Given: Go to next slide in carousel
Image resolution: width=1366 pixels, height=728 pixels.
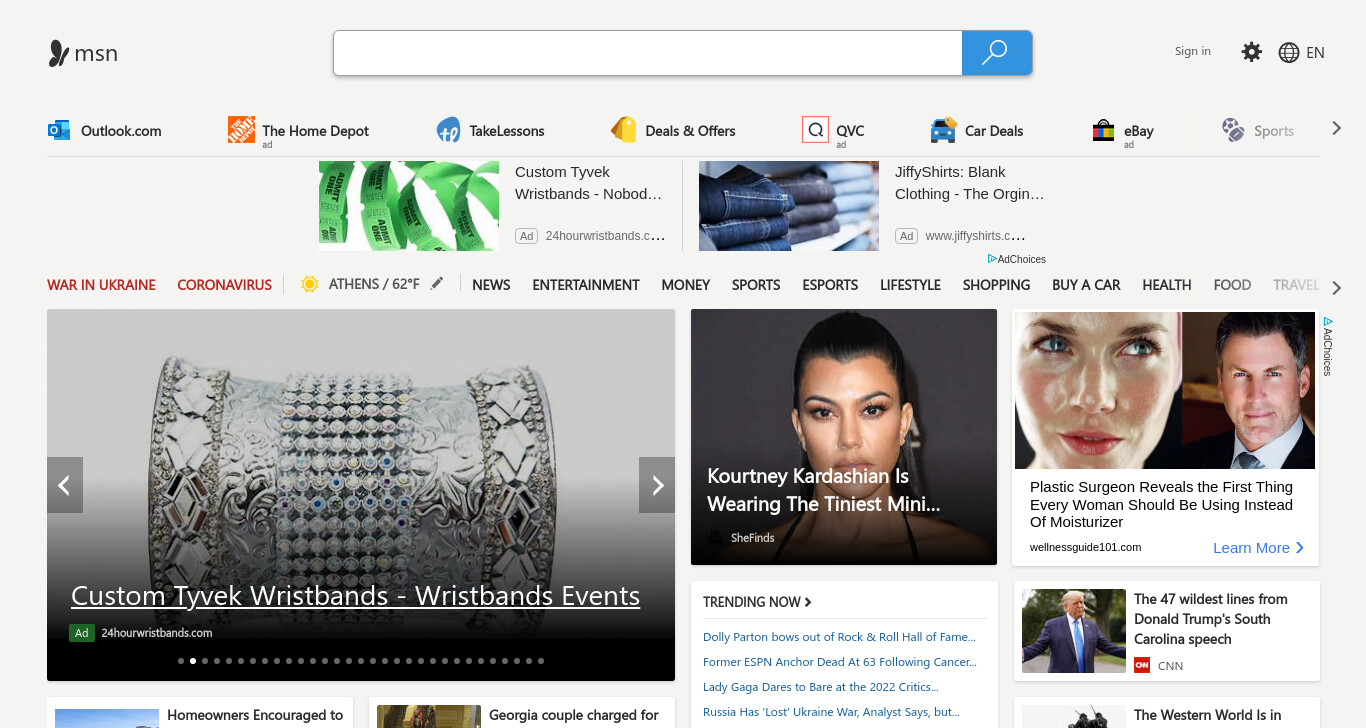Looking at the screenshot, I should [x=657, y=485].
